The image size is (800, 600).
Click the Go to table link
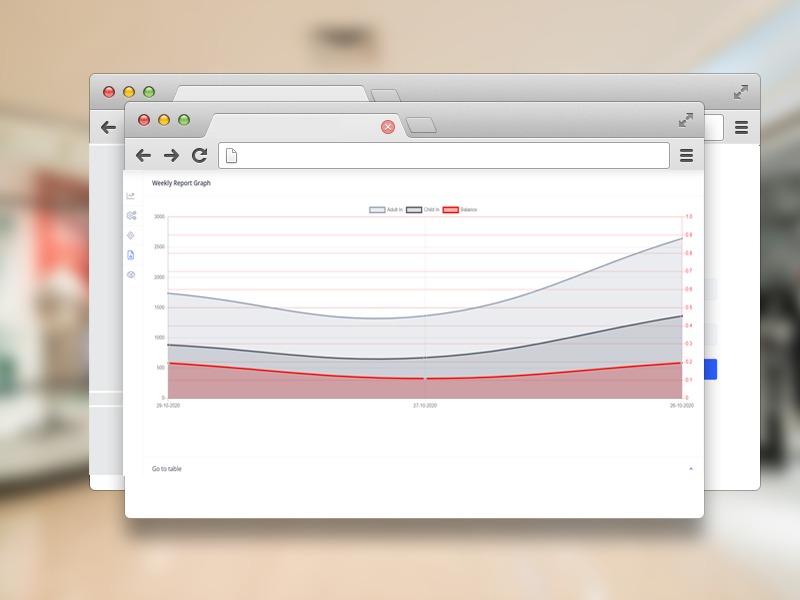tap(167, 469)
